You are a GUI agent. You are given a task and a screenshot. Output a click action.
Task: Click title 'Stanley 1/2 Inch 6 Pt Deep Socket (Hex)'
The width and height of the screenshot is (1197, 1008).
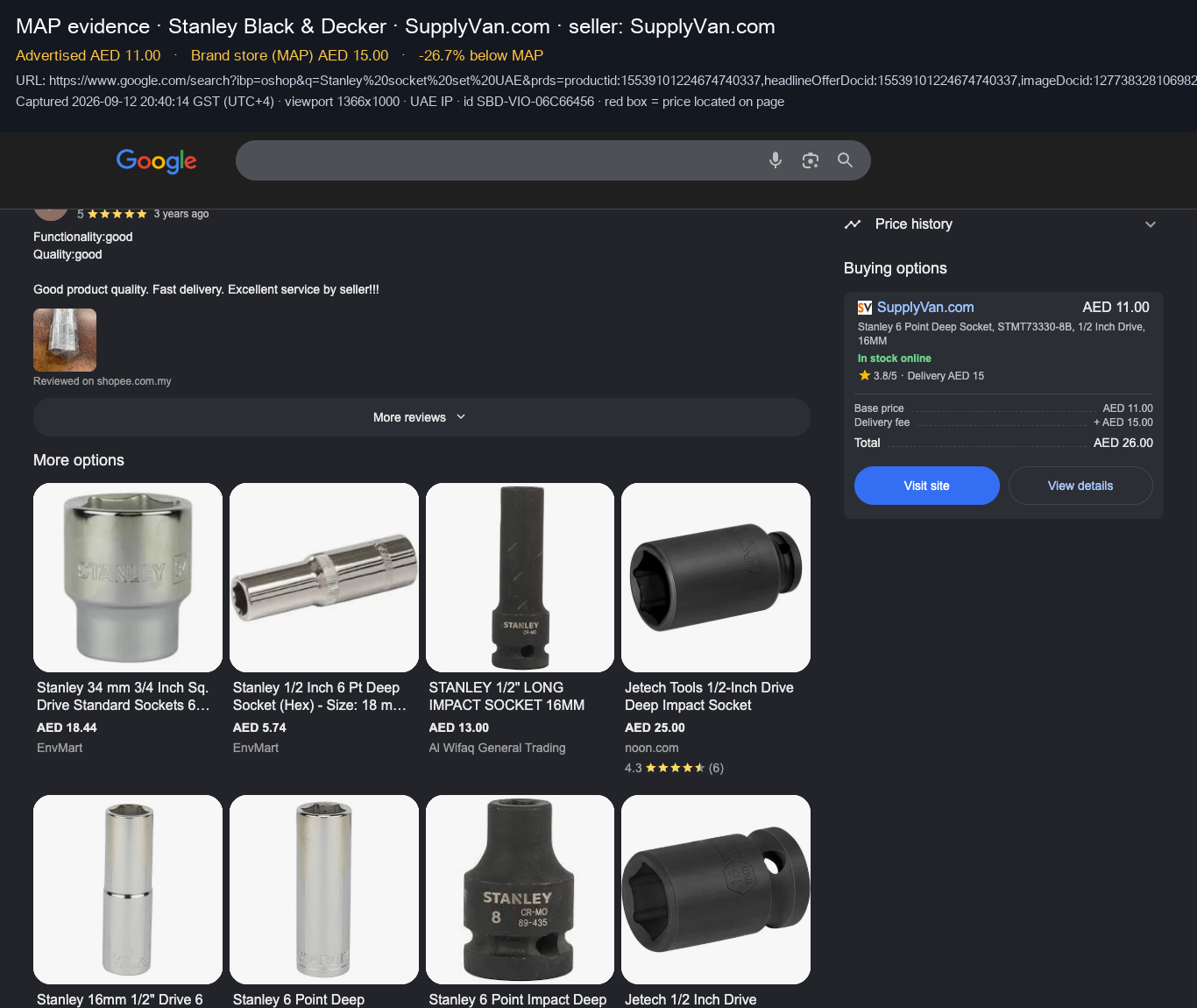point(320,697)
